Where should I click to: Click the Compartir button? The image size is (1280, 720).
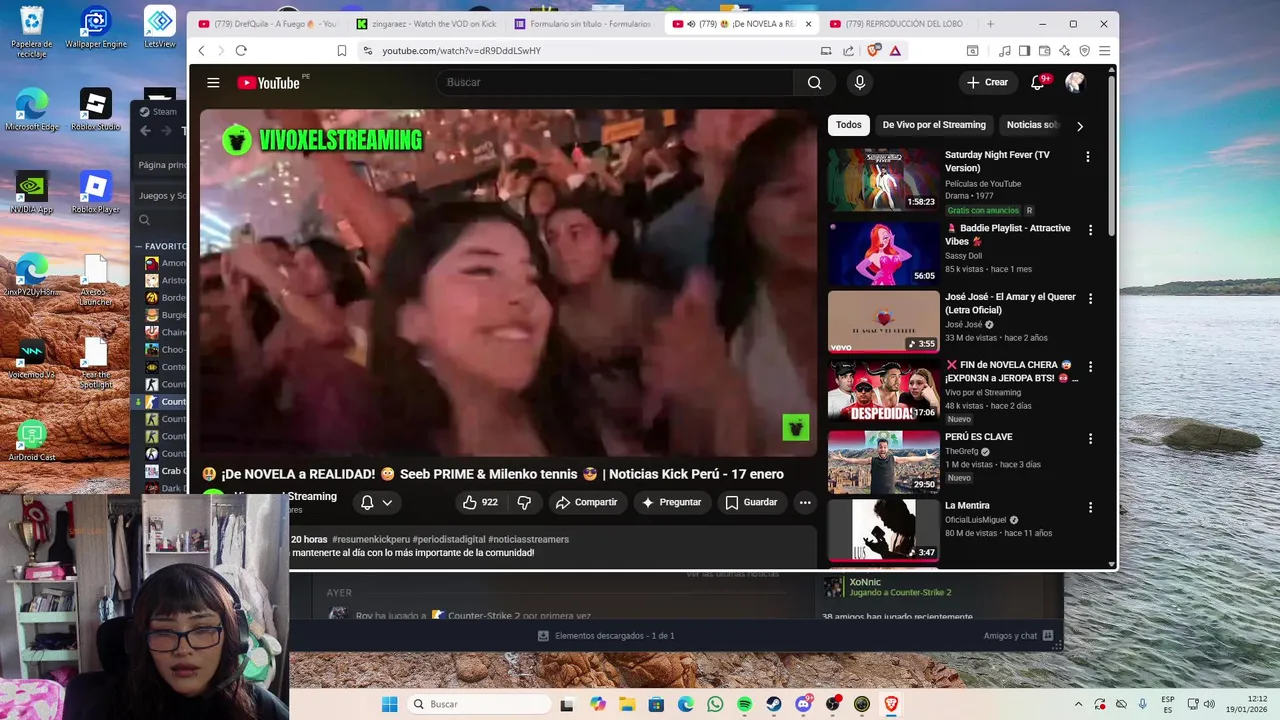[x=586, y=502]
